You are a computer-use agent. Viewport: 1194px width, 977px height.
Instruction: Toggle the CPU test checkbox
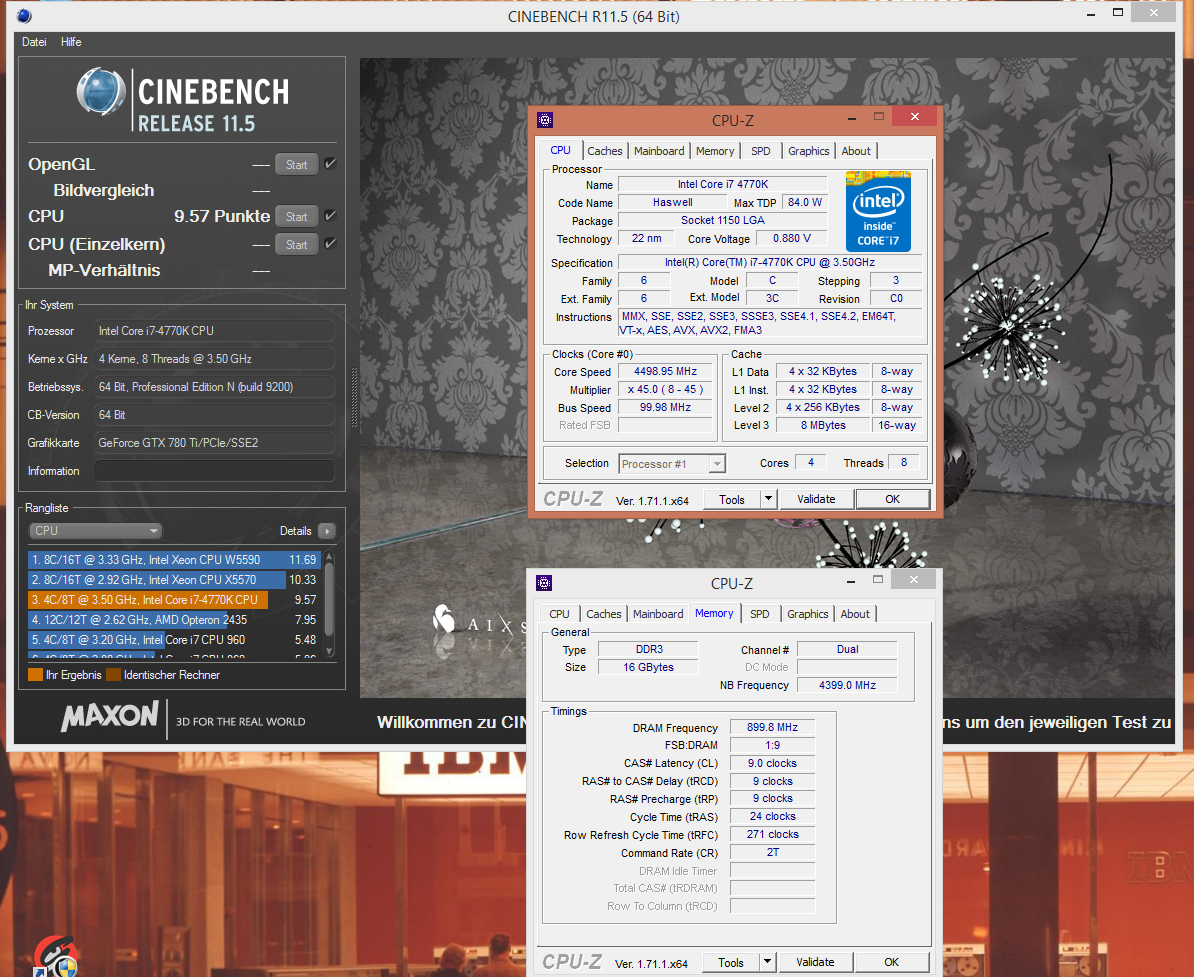point(330,216)
